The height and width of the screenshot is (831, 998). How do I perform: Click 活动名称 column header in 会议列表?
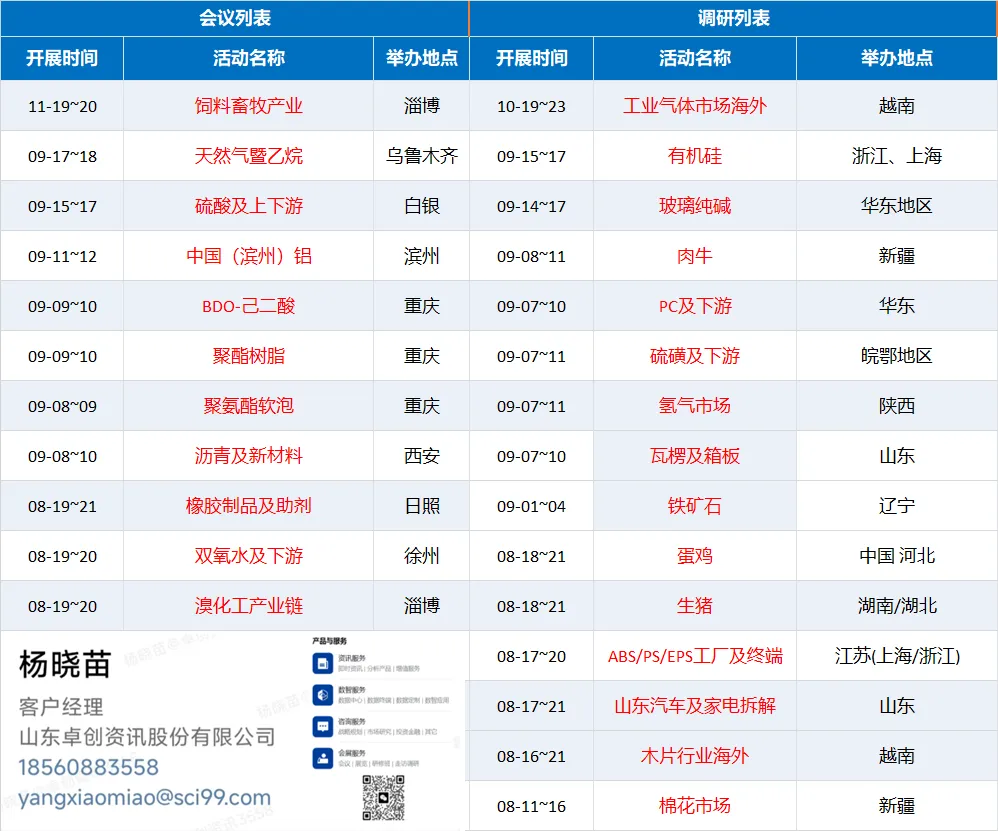pyautogui.click(x=248, y=59)
